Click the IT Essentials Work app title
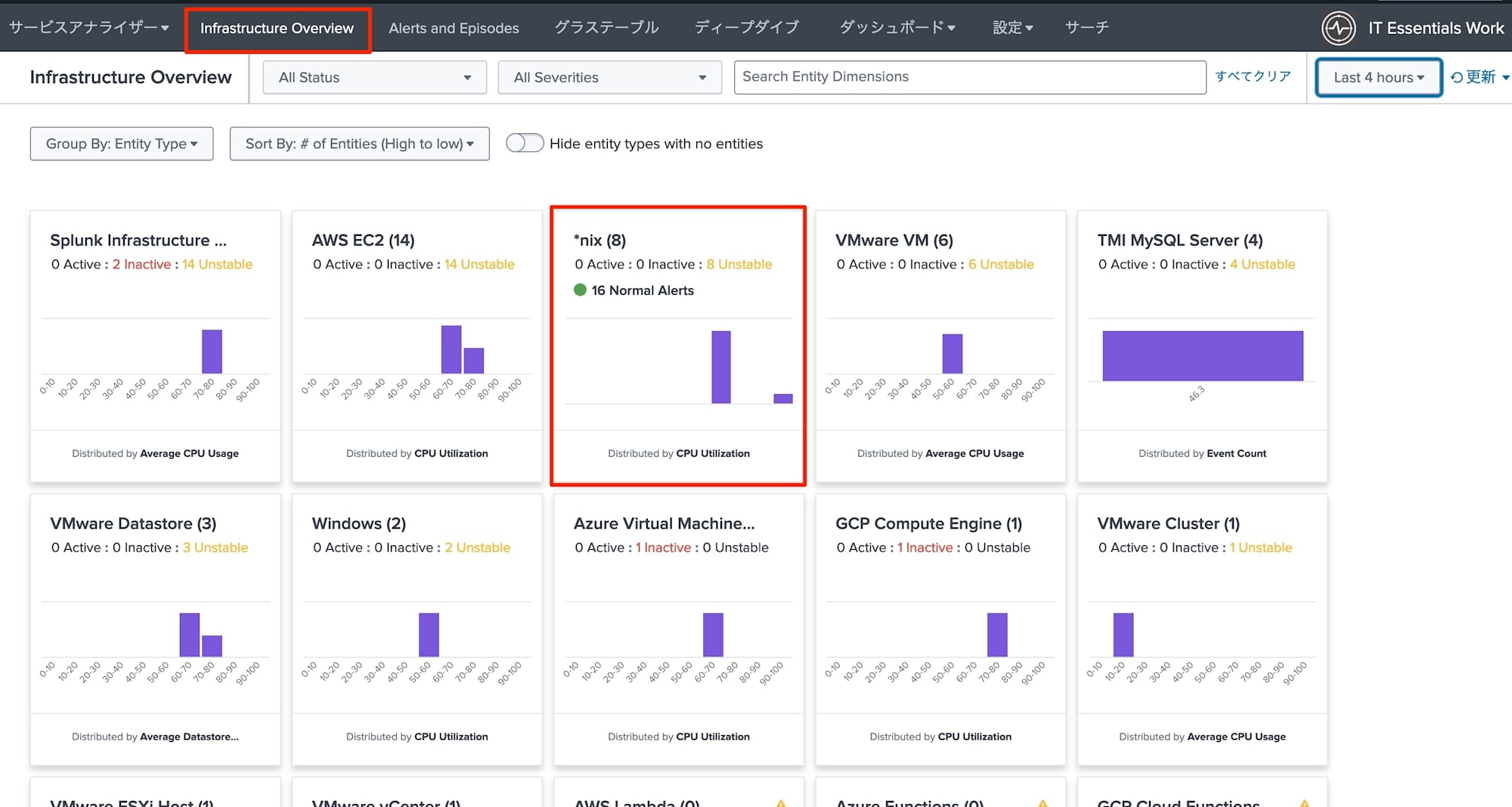 tap(1436, 28)
